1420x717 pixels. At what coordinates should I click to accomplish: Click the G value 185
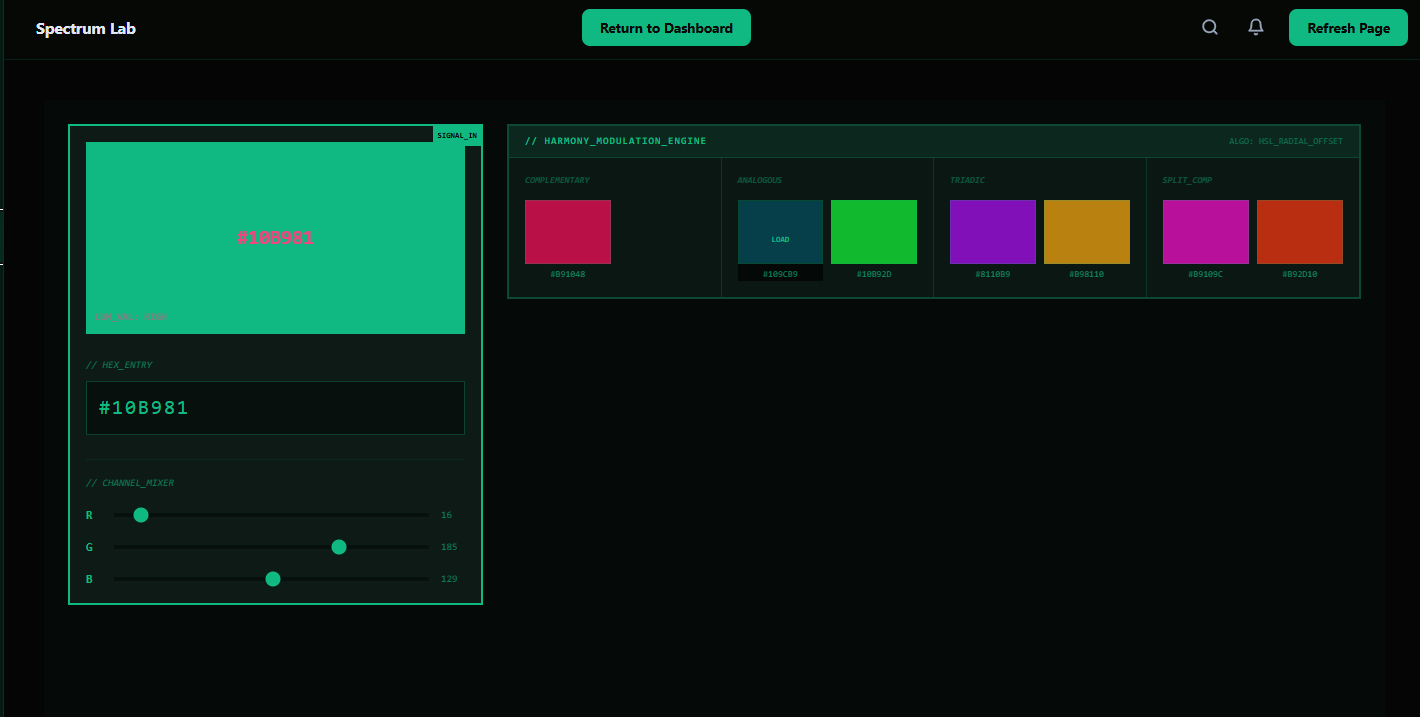tap(449, 547)
